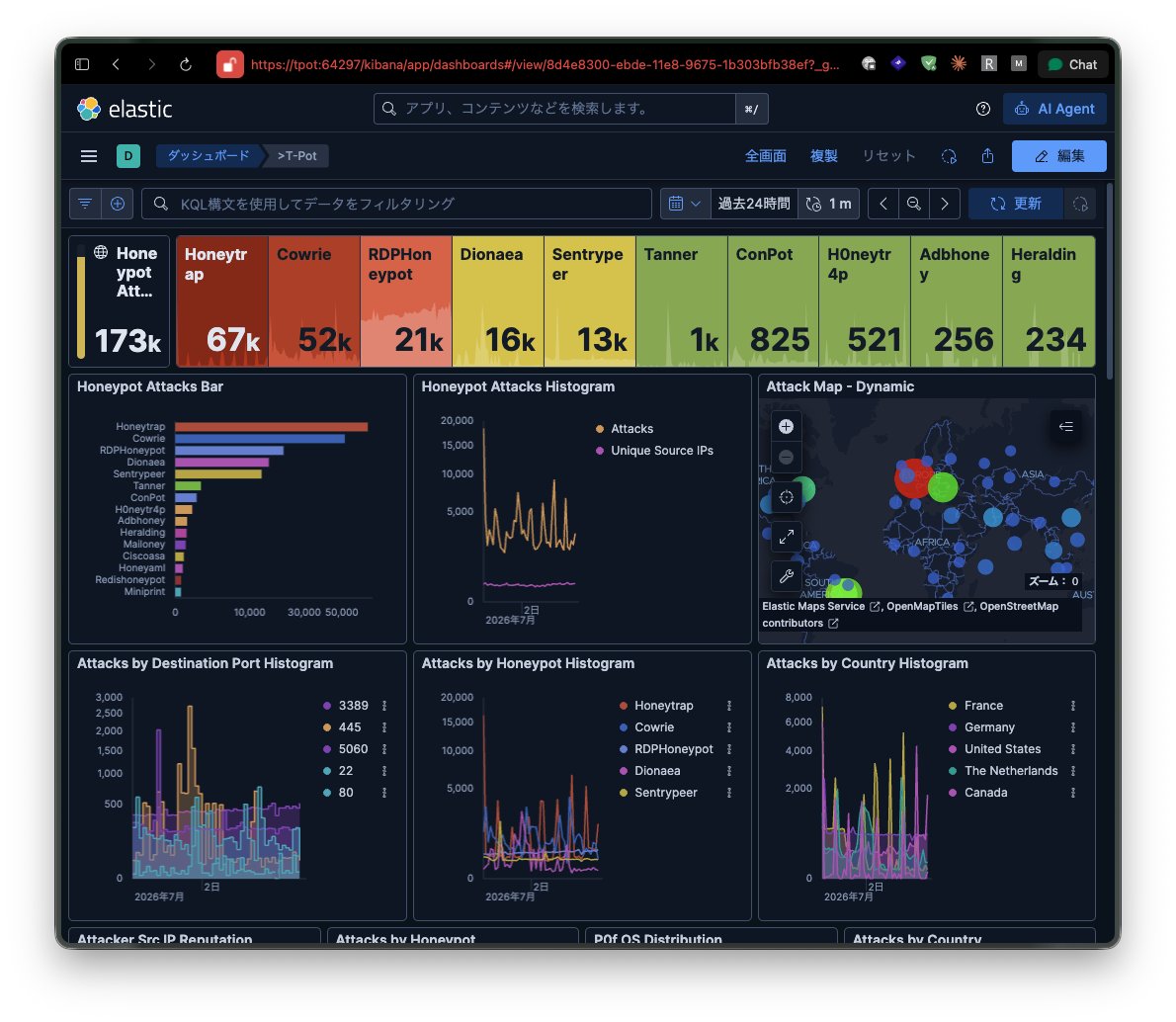Reload the page with the browser refresh icon
This screenshot has width=1176, height=1022.
point(185,64)
